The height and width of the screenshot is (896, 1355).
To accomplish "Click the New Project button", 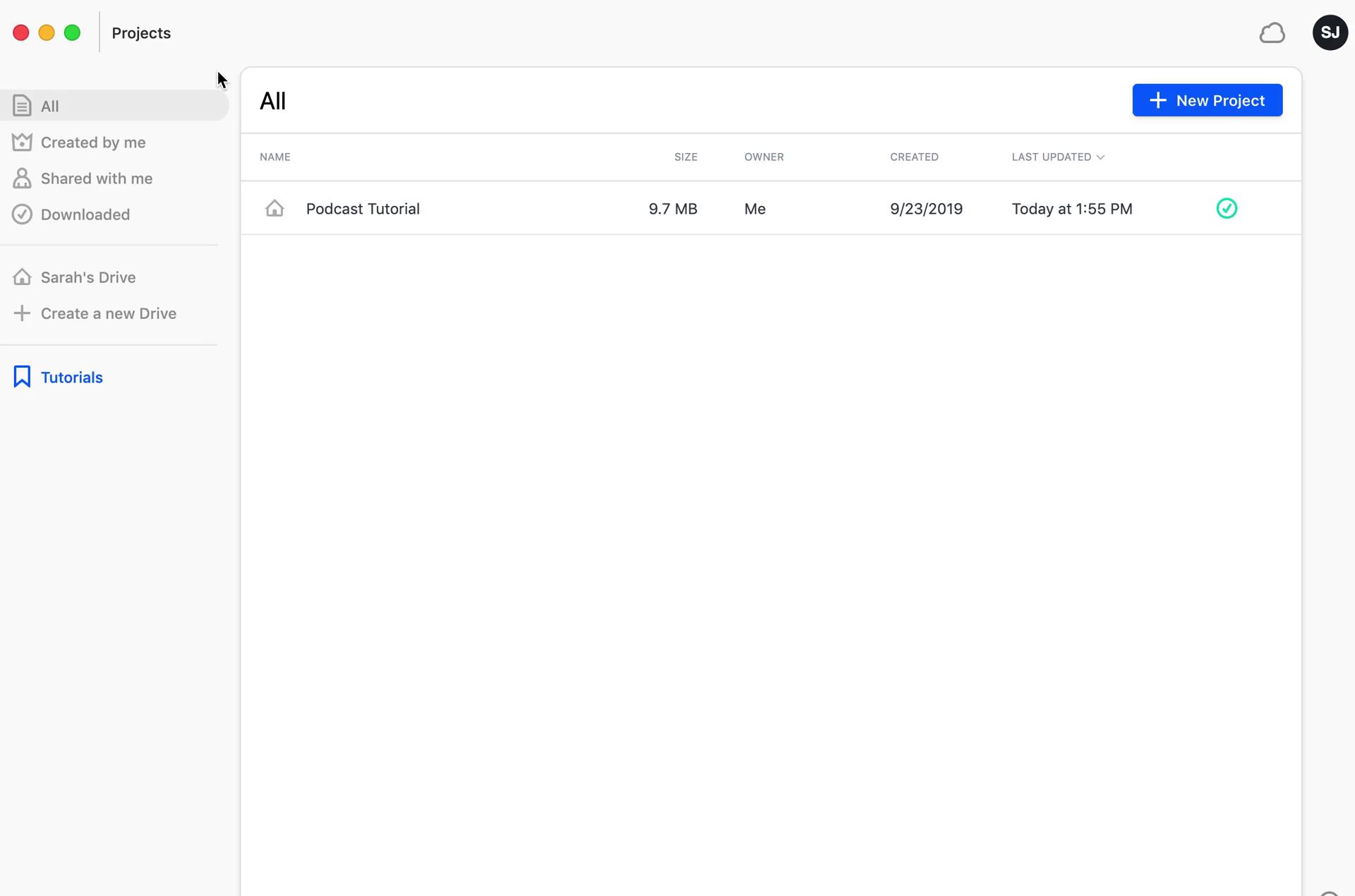I will (1207, 100).
